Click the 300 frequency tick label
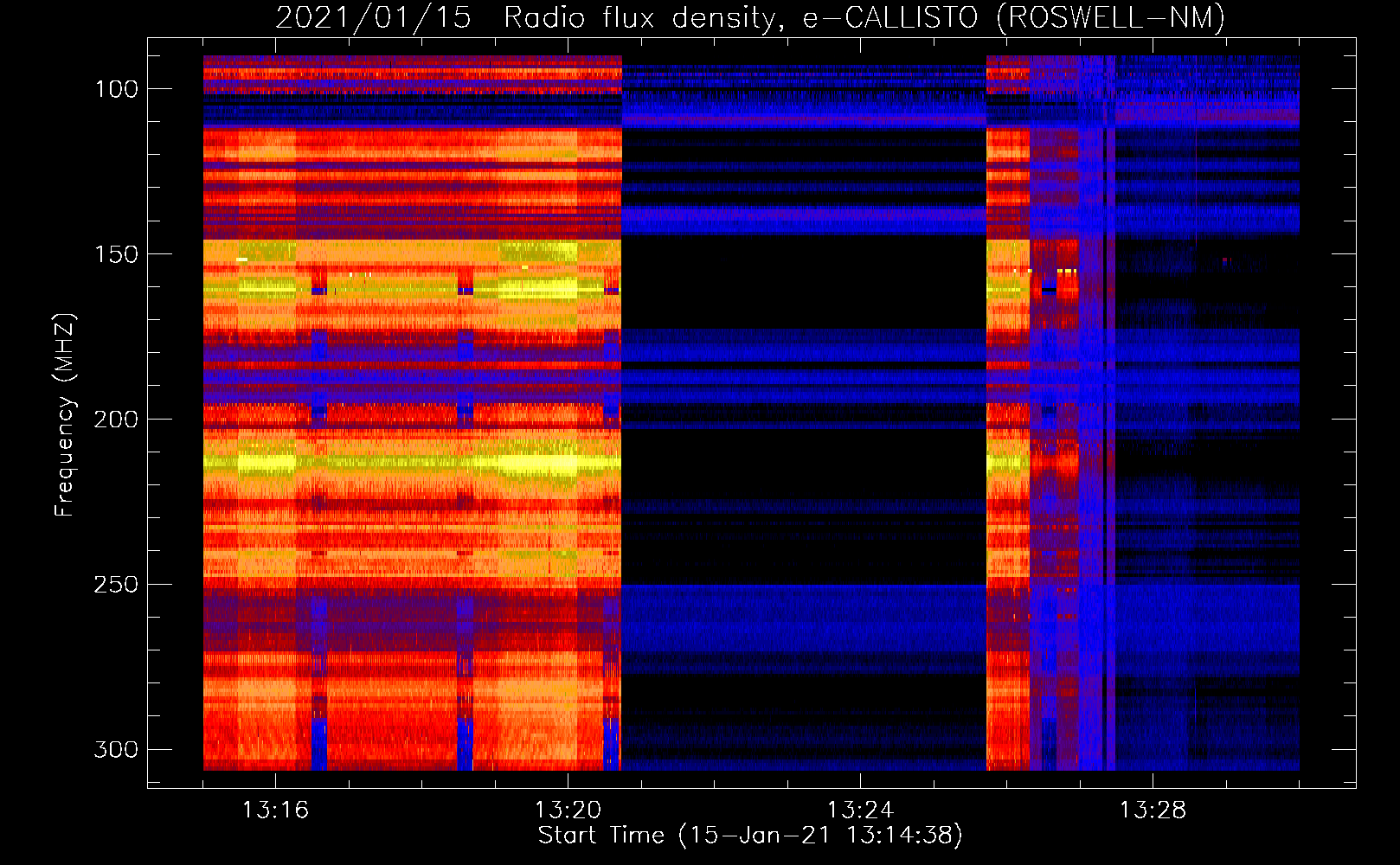 (117, 749)
